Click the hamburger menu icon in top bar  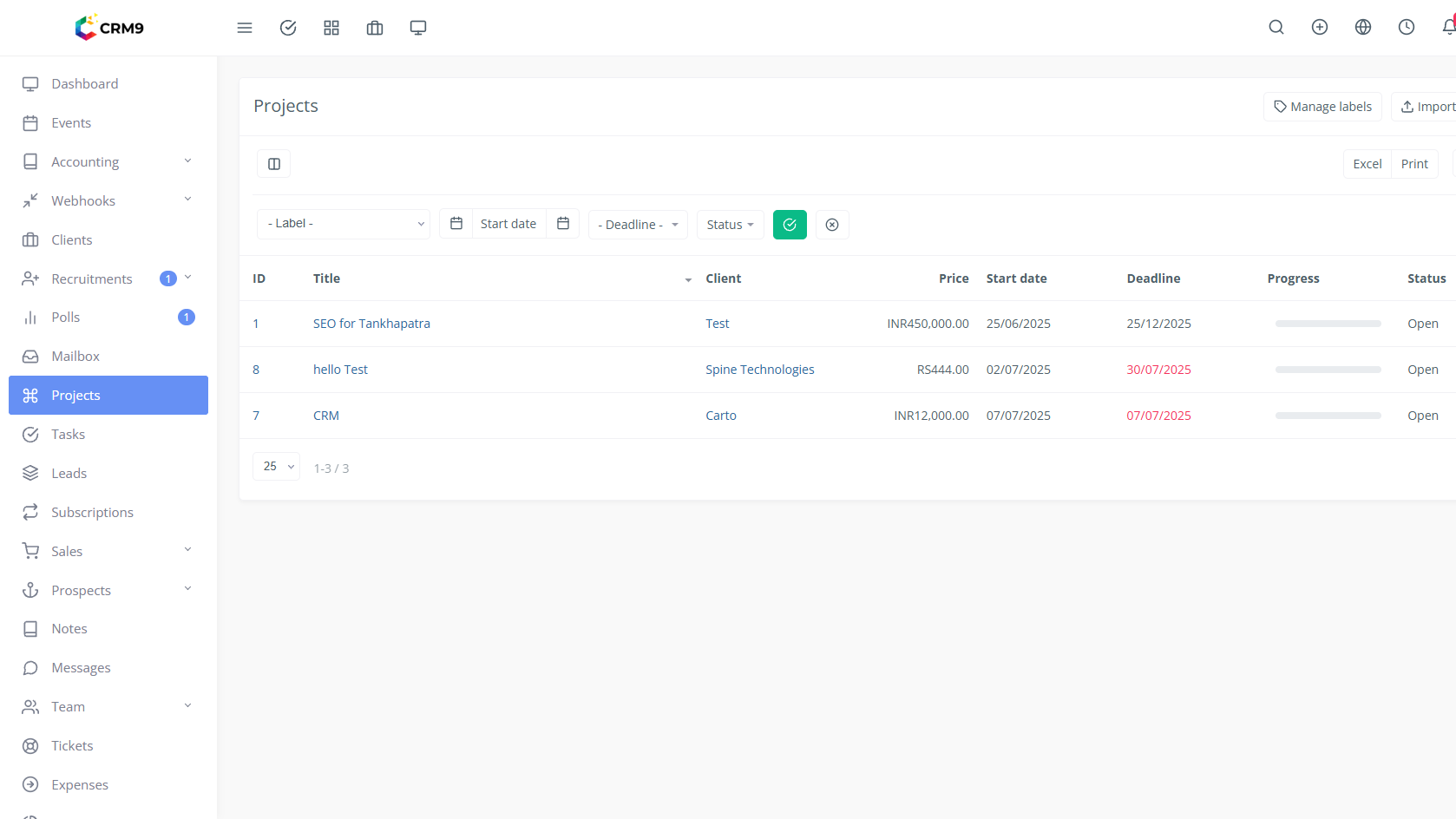[x=245, y=28]
